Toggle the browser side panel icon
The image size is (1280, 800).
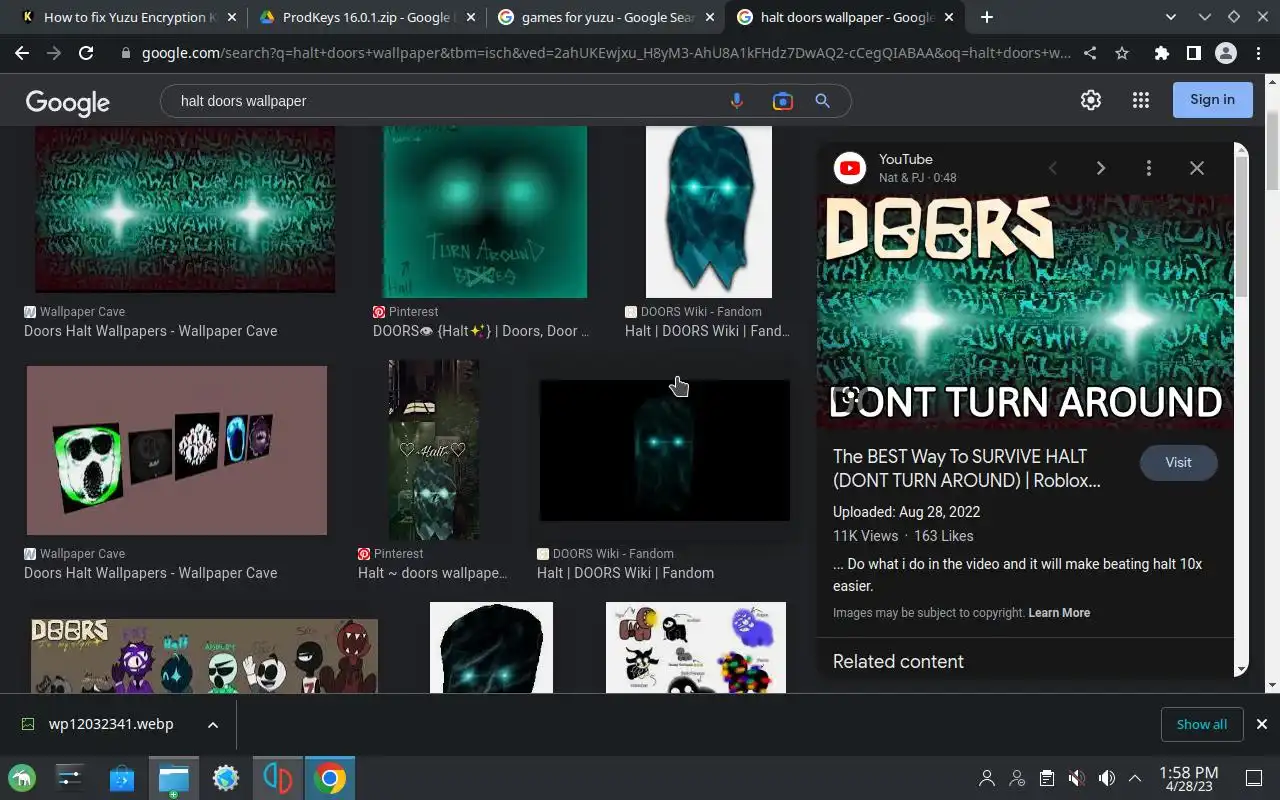pos(1193,54)
